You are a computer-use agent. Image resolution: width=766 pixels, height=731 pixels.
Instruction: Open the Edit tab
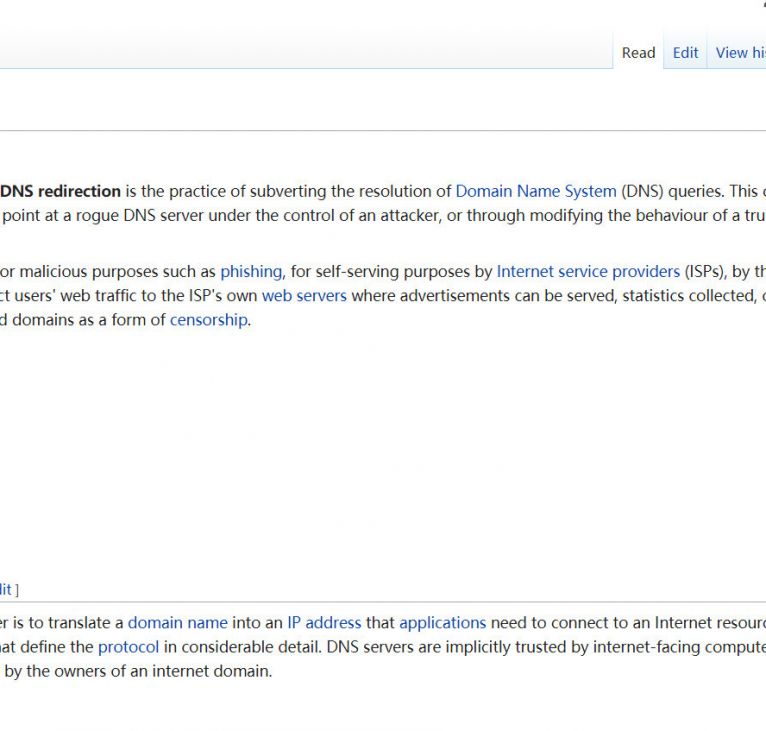[685, 53]
